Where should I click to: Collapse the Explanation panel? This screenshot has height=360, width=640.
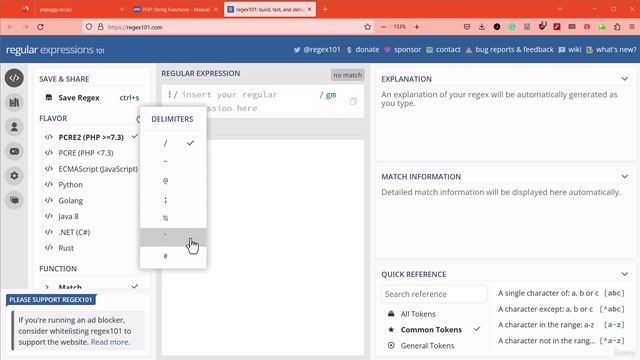point(624,79)
